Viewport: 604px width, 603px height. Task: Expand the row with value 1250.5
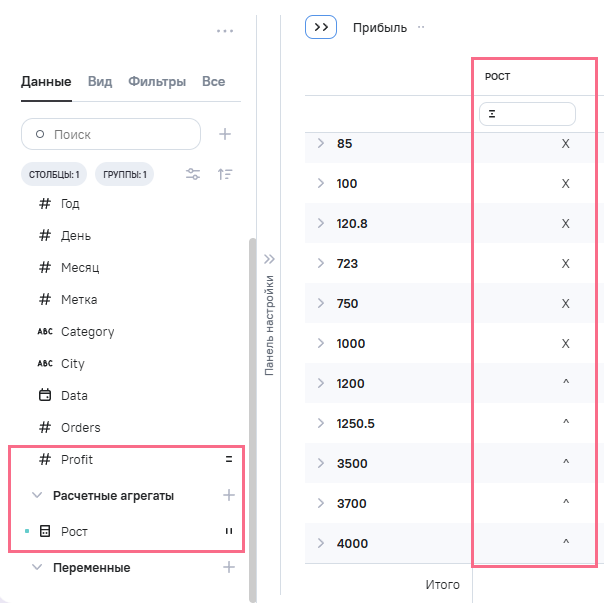(x=321, y=423)
